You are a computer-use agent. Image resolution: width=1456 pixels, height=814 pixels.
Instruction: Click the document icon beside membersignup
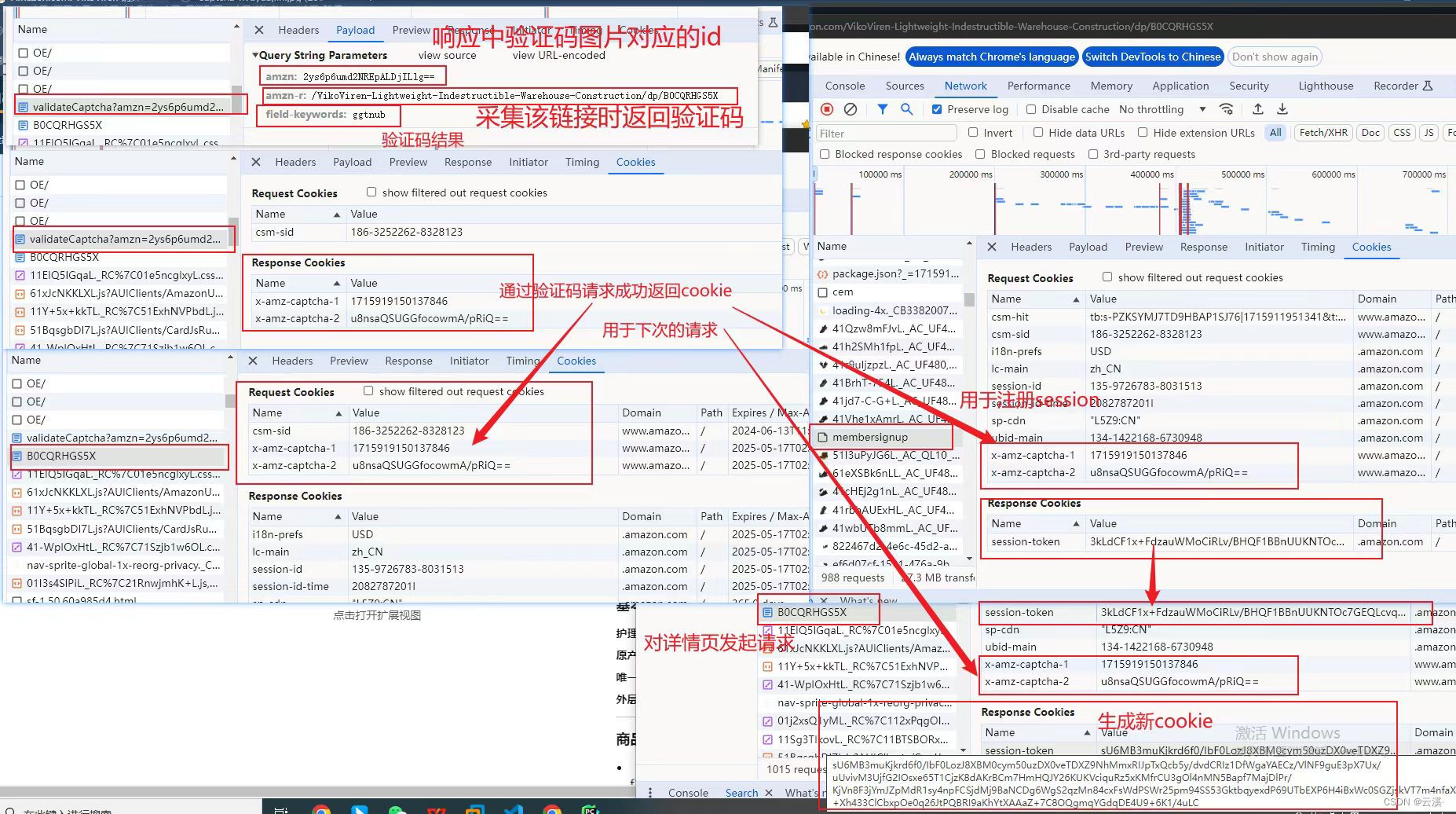tap(823, 437)
